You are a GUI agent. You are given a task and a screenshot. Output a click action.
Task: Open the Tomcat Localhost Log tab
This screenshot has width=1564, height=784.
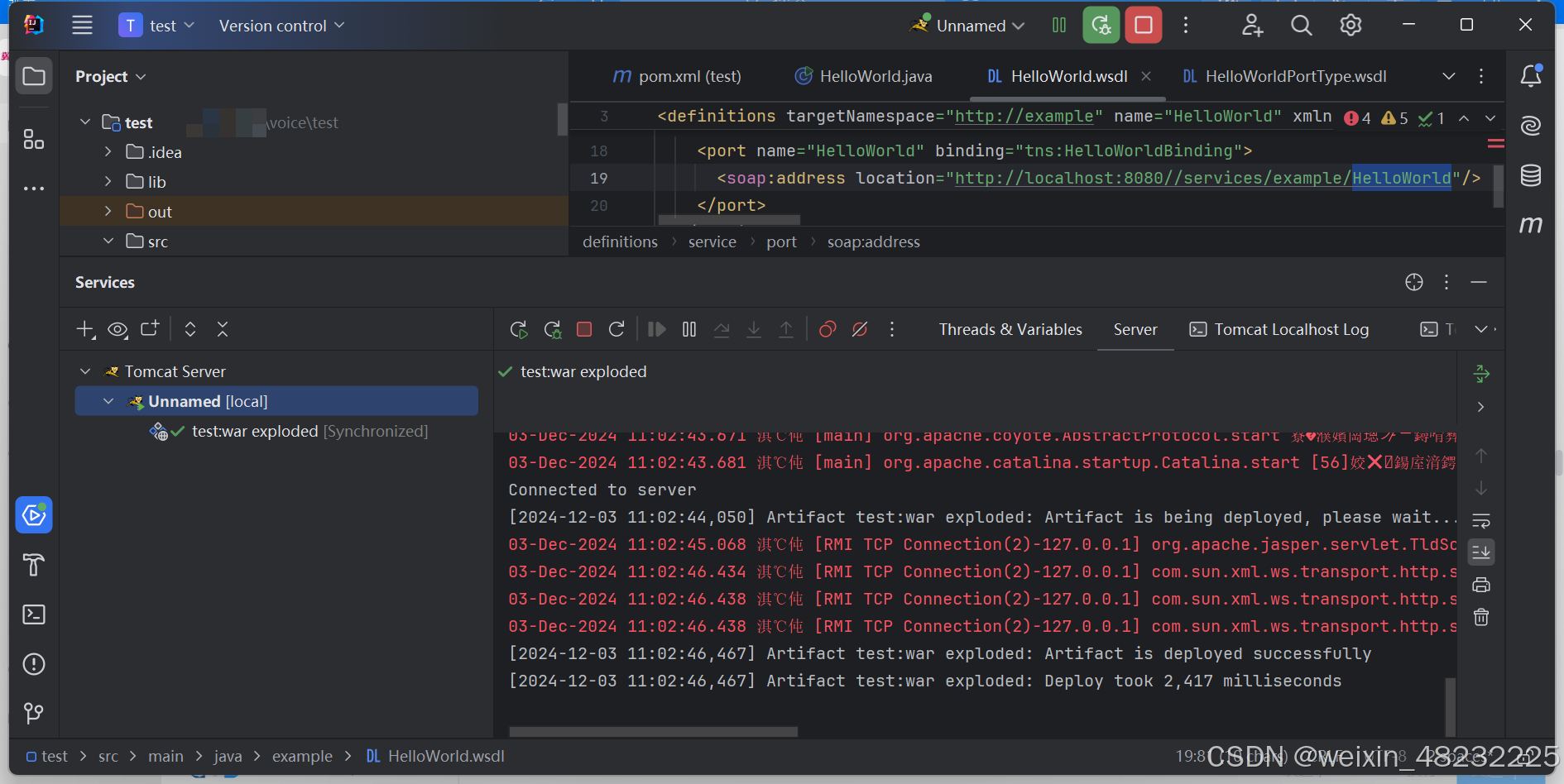coord(1279,329)
